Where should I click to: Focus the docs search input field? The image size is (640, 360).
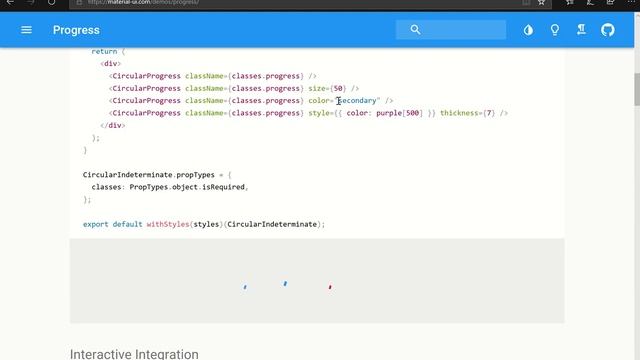point(451,29)
